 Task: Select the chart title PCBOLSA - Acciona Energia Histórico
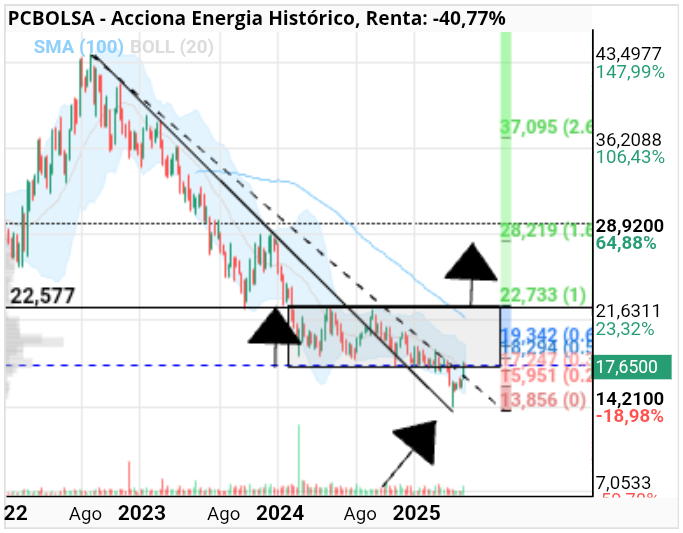pos(181,18)
